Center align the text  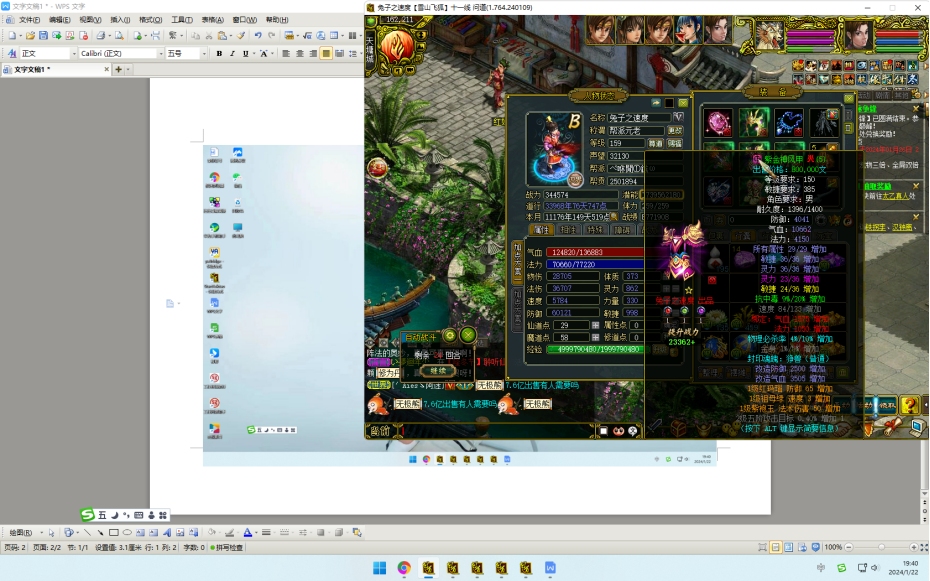[x=300, y=53]
